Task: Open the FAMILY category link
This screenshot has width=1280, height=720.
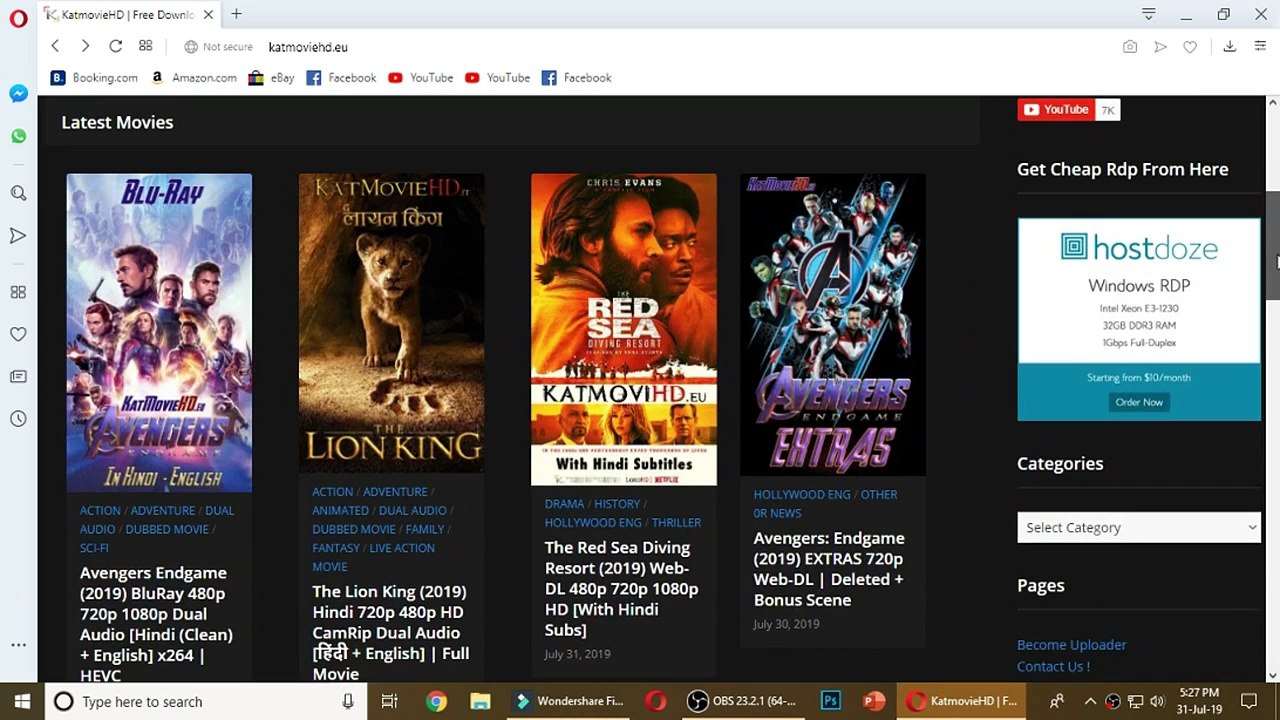Action: pos(425,530)
